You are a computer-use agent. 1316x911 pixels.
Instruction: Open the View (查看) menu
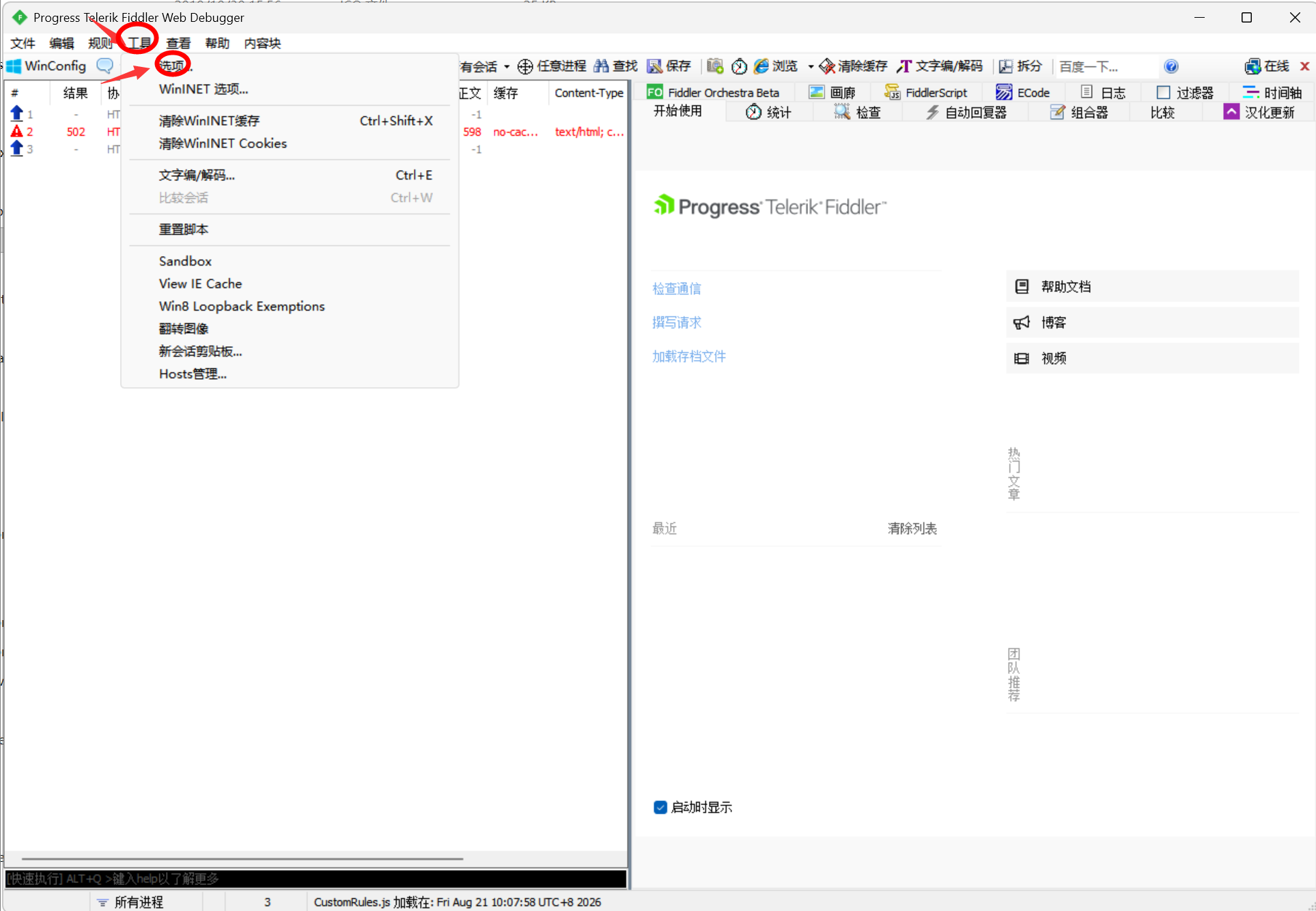point(178,43)
